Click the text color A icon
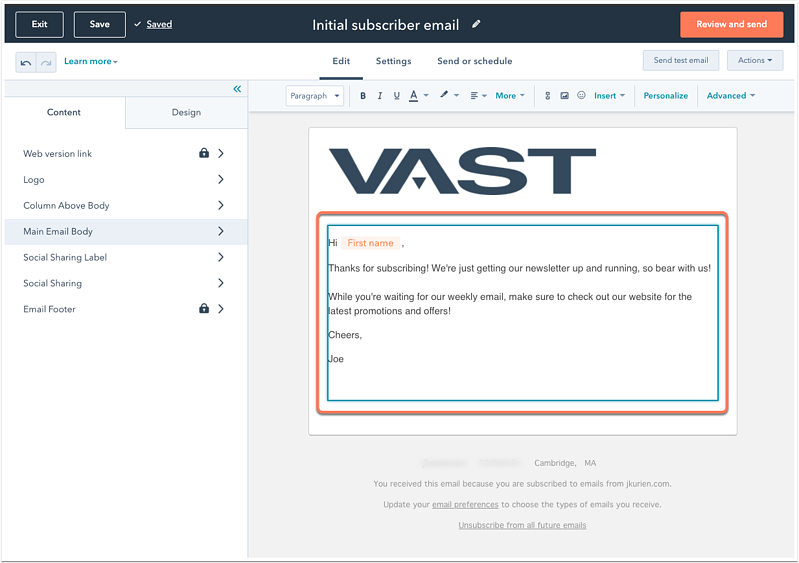Viewport: 799px width, 563px height. coord(414,96)
